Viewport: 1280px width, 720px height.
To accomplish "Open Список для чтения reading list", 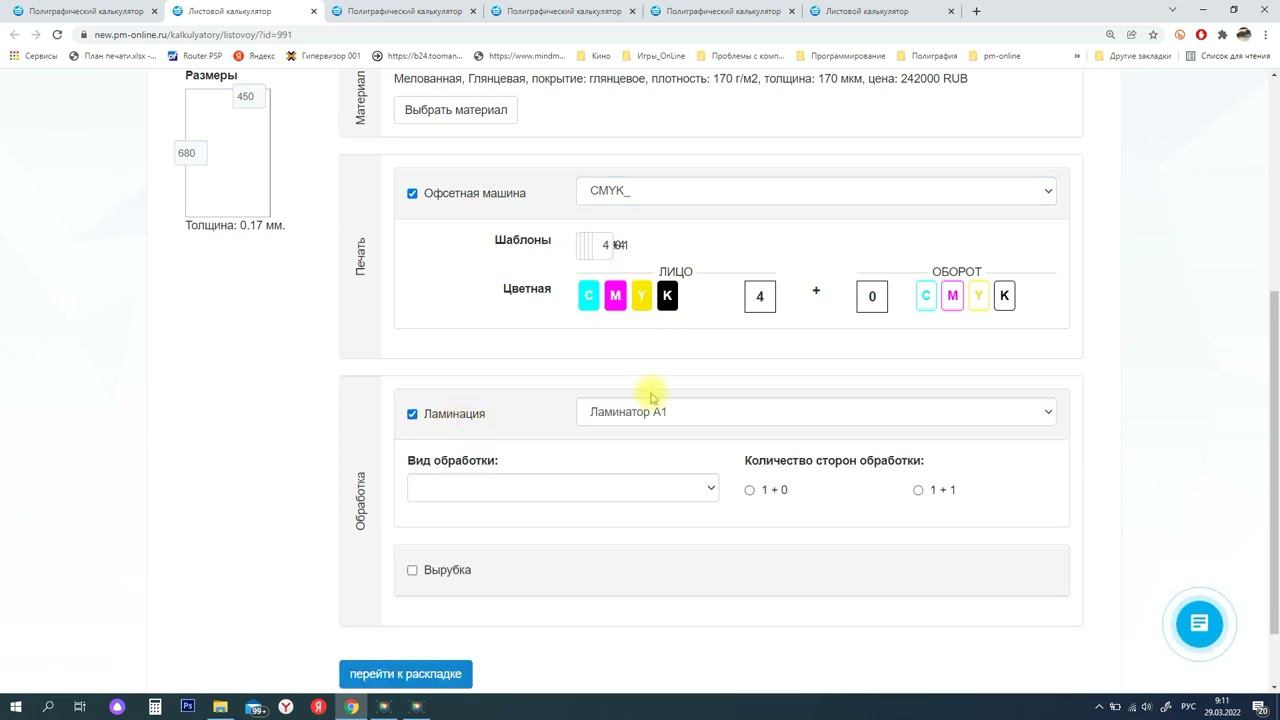I will [1227, 56].
